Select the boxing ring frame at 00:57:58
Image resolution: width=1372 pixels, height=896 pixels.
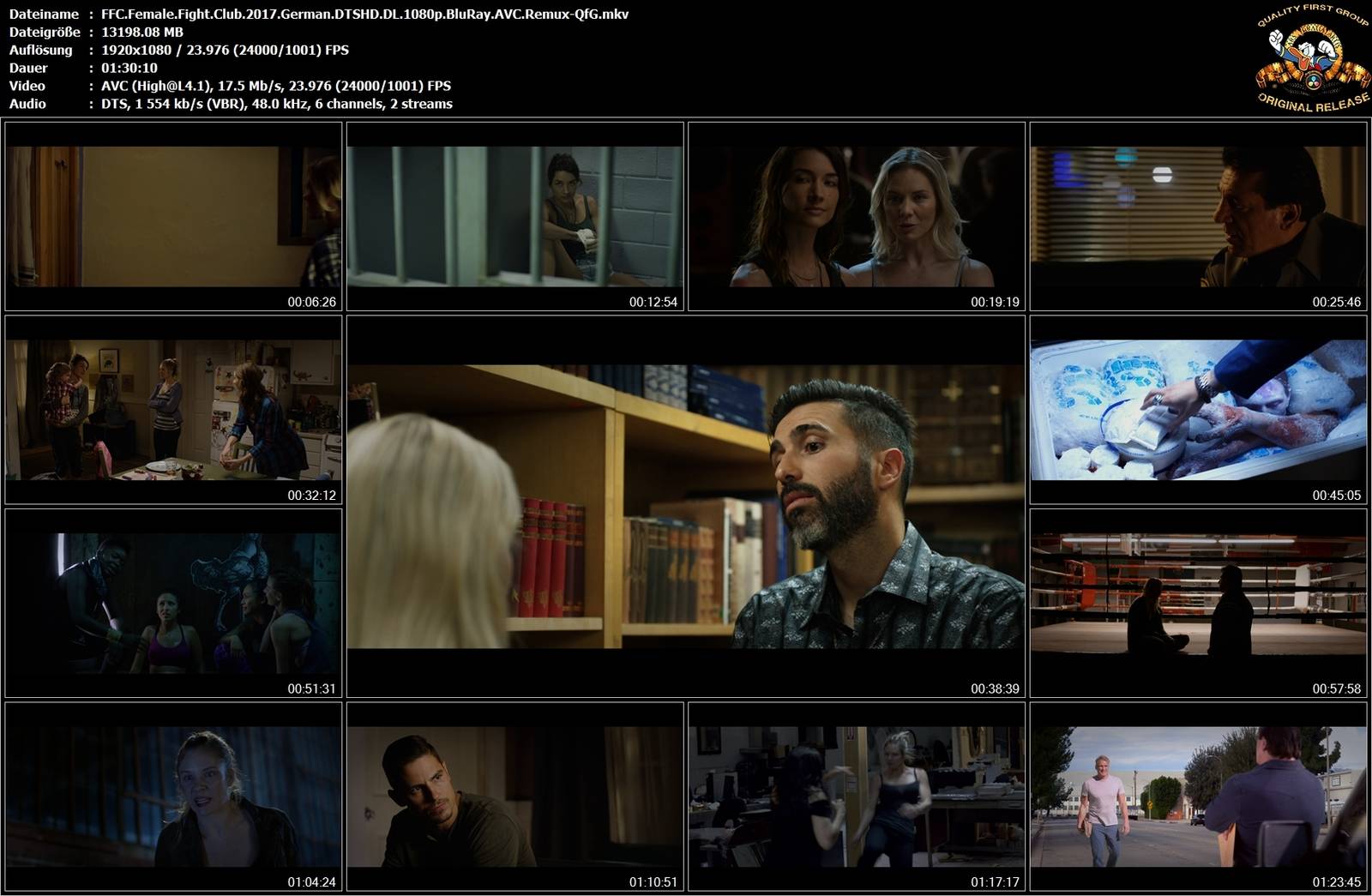[x=1199, y=603]
